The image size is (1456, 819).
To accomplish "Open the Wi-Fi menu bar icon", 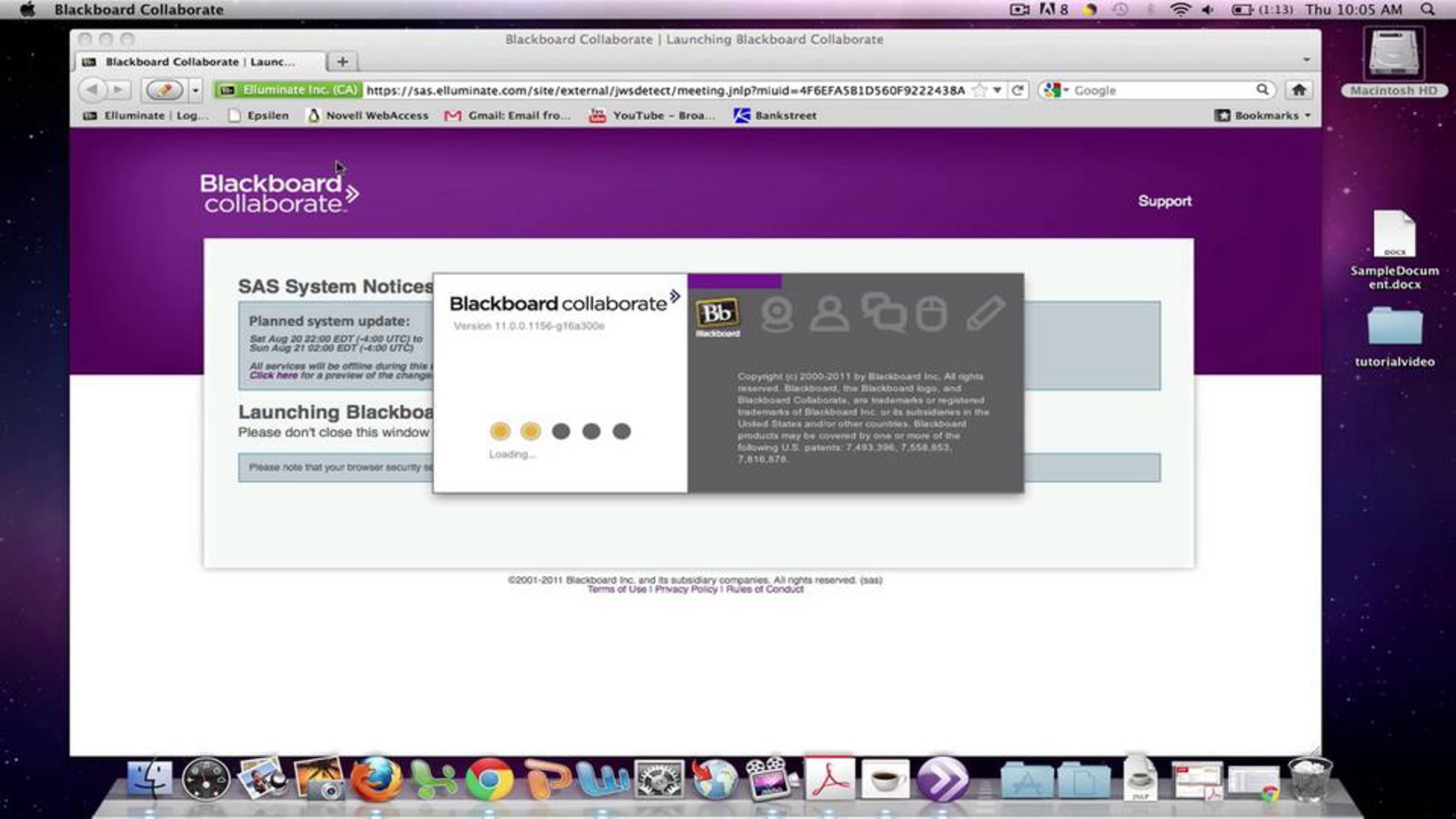I will pyautogui.click(x=1180, y=10).
